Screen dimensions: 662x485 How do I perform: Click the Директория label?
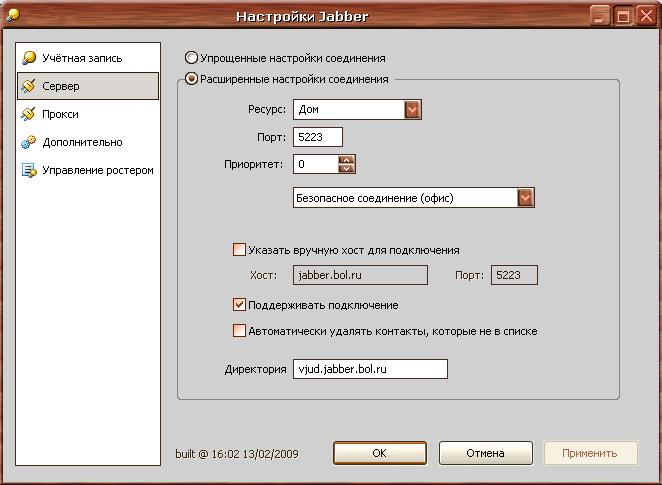[255, 369]
